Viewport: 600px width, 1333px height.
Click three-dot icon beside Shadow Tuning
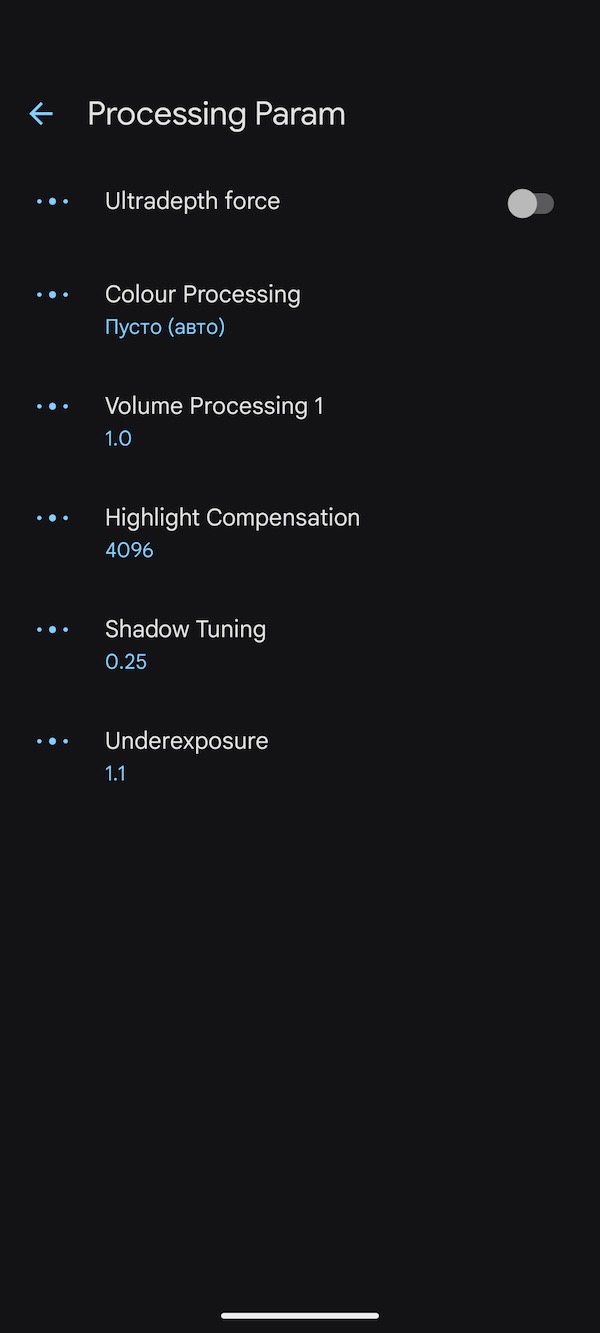53,630
